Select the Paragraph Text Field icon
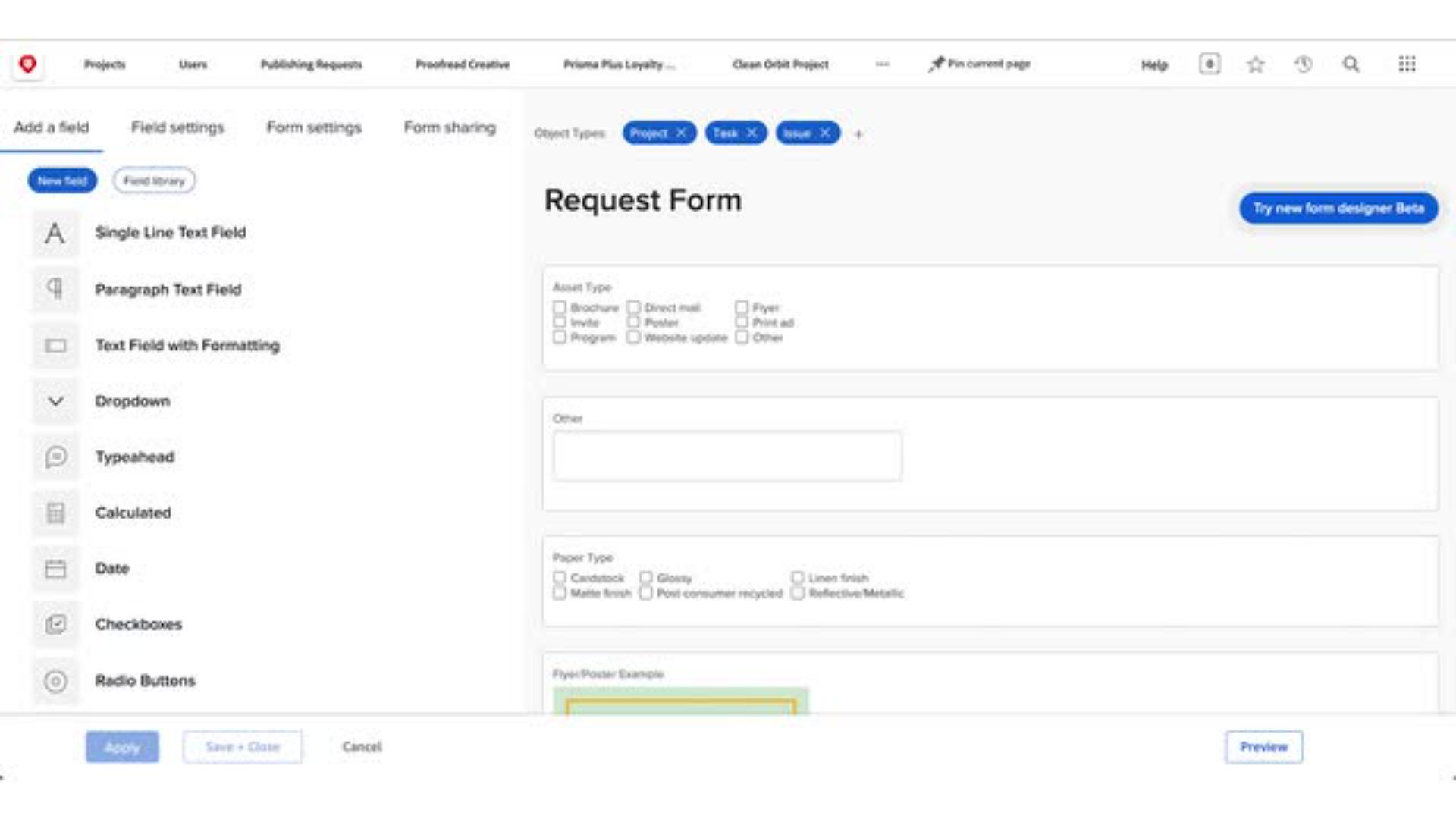 (55, 290)
